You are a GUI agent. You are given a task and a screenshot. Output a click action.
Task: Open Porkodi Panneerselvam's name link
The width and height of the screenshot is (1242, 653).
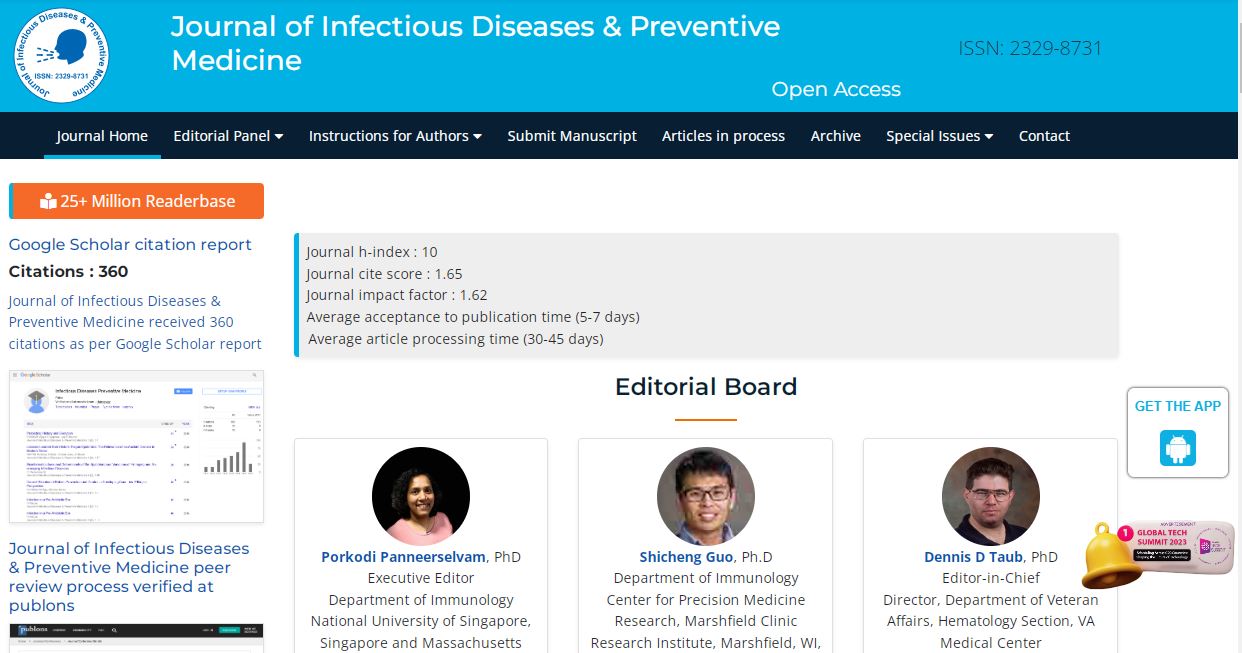pos(404,556)
